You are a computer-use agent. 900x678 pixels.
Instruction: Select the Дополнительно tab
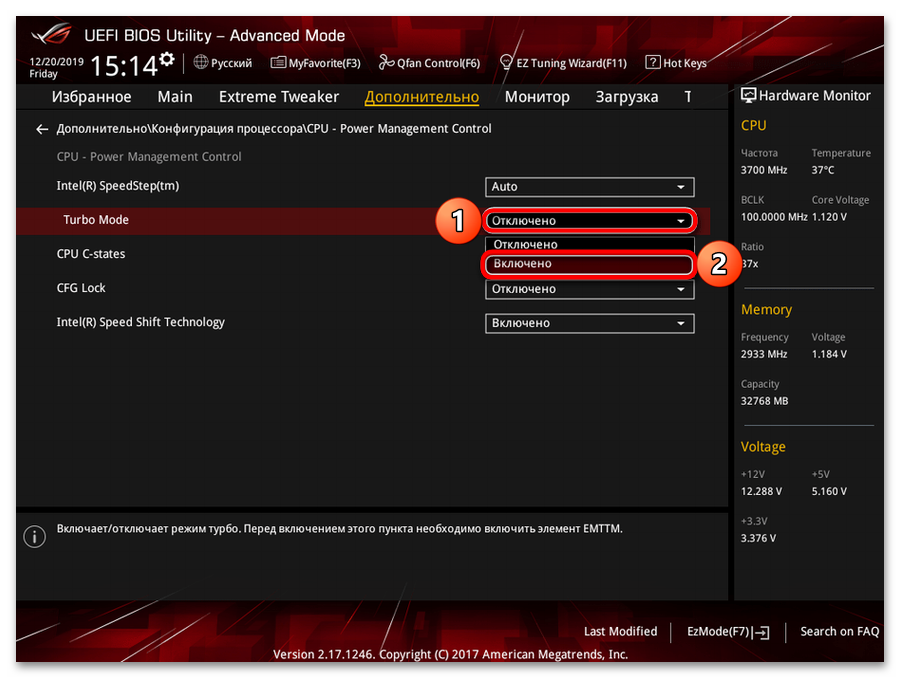click(x=421, y=97)
